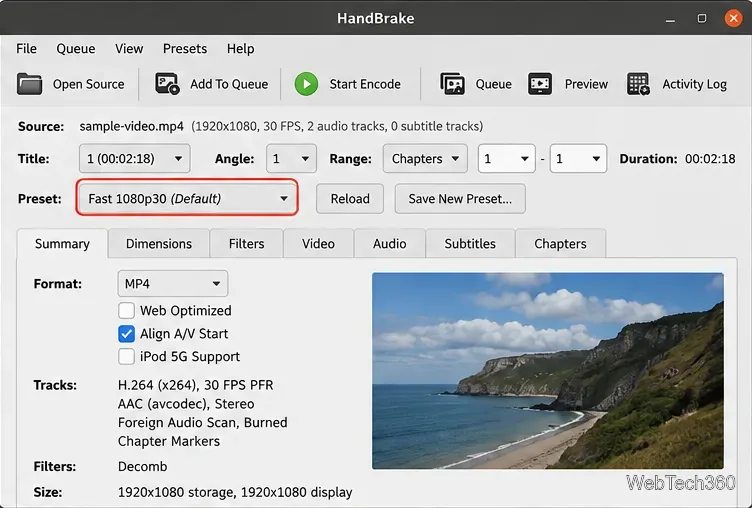Click the coastal video preview thumbnail
This screenshot has width=752, height=508.
(548, 371)
